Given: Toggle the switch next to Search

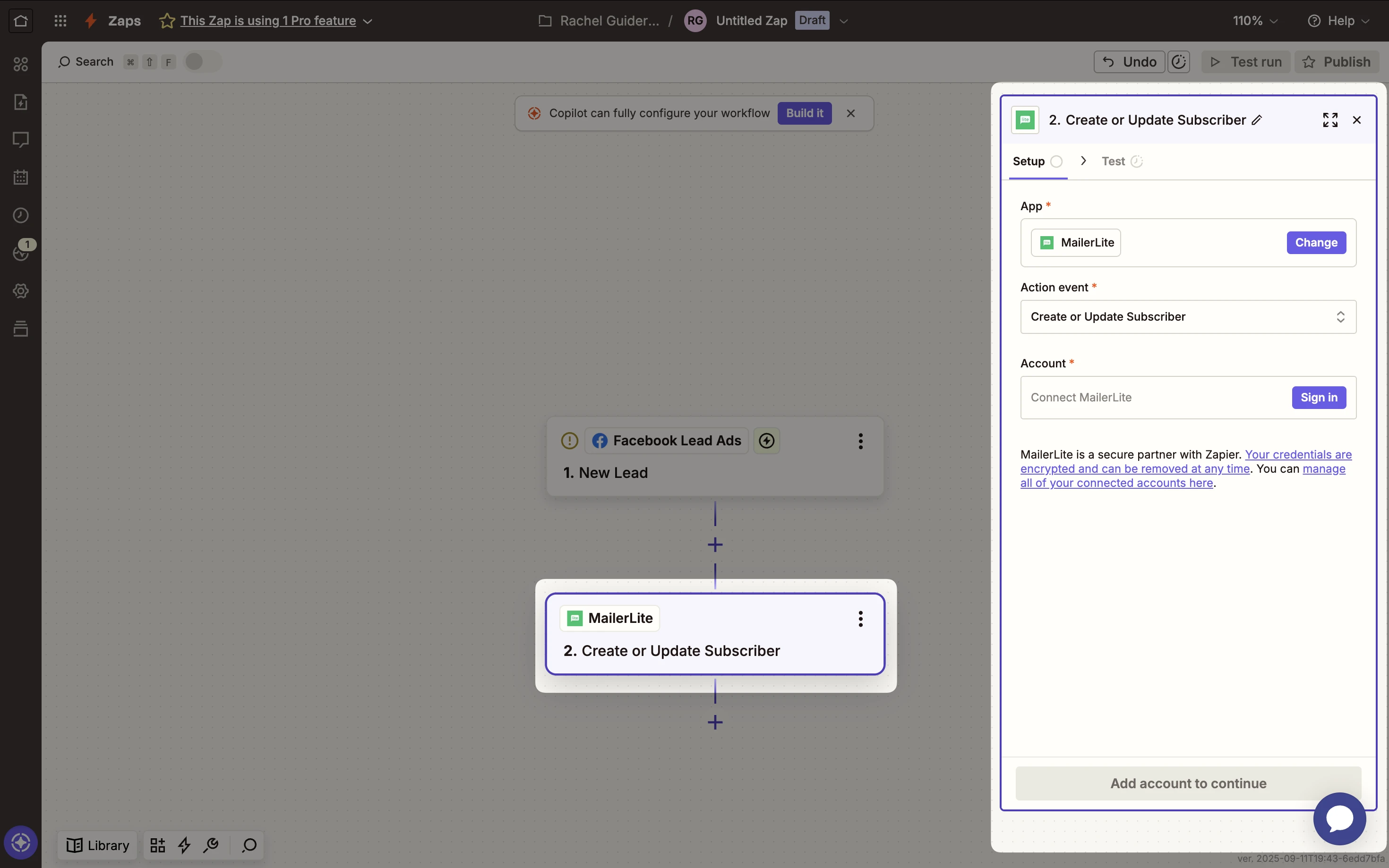Looking at the screenshot, I should (x=202, y=61).
